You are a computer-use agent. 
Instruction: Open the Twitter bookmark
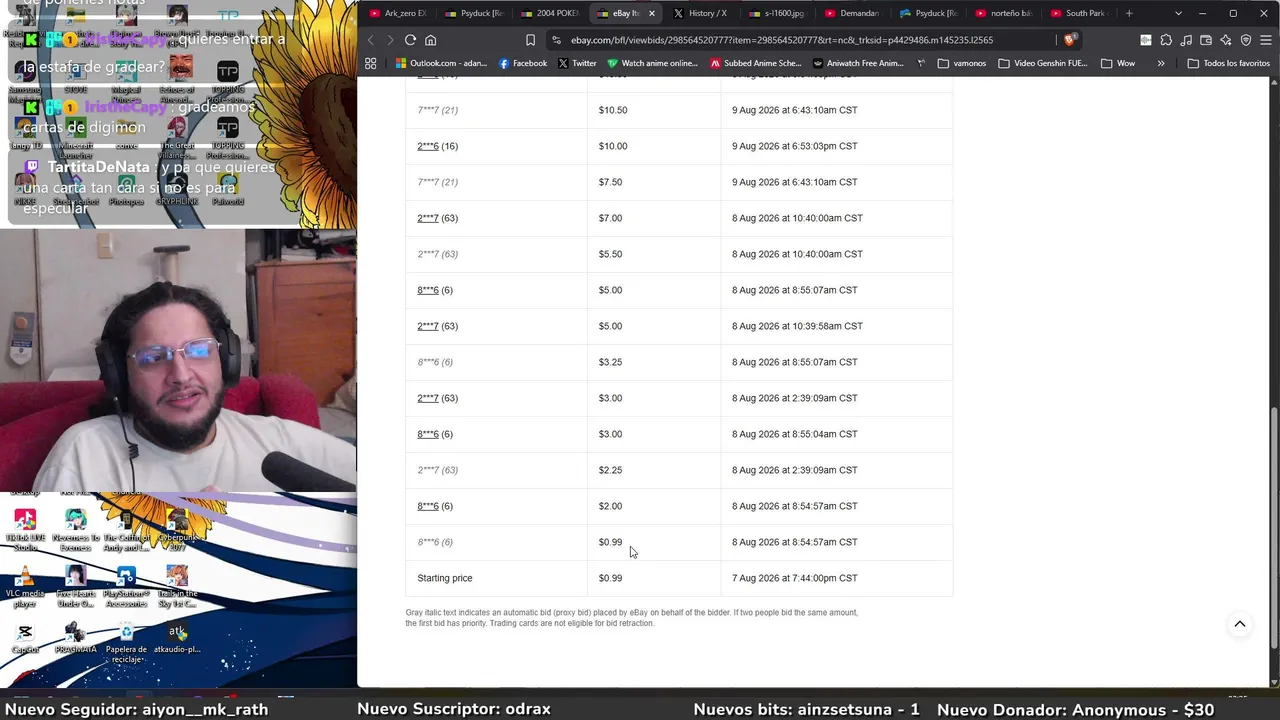click(577, 63)
